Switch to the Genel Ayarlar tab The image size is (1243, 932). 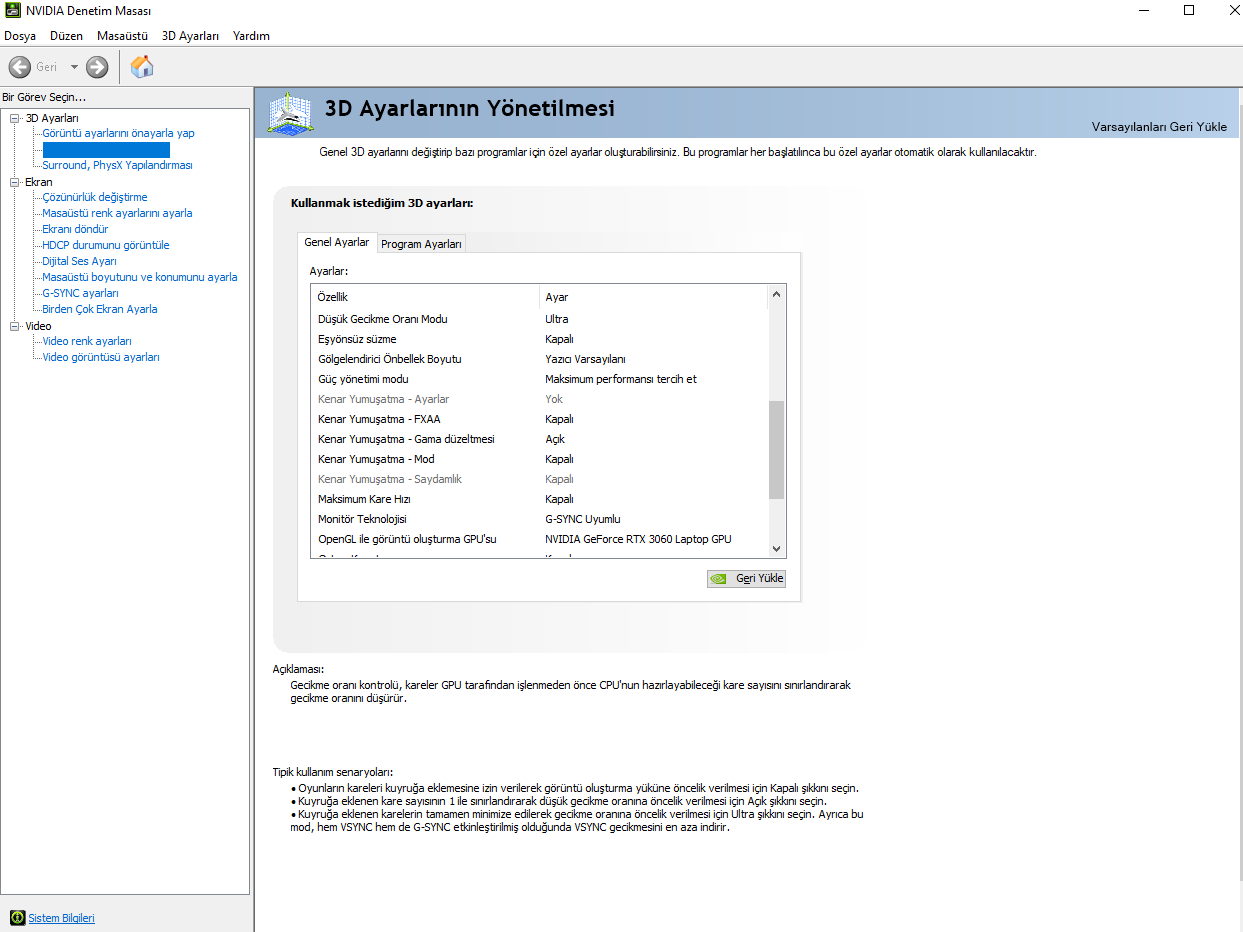(x=337, y=242)
